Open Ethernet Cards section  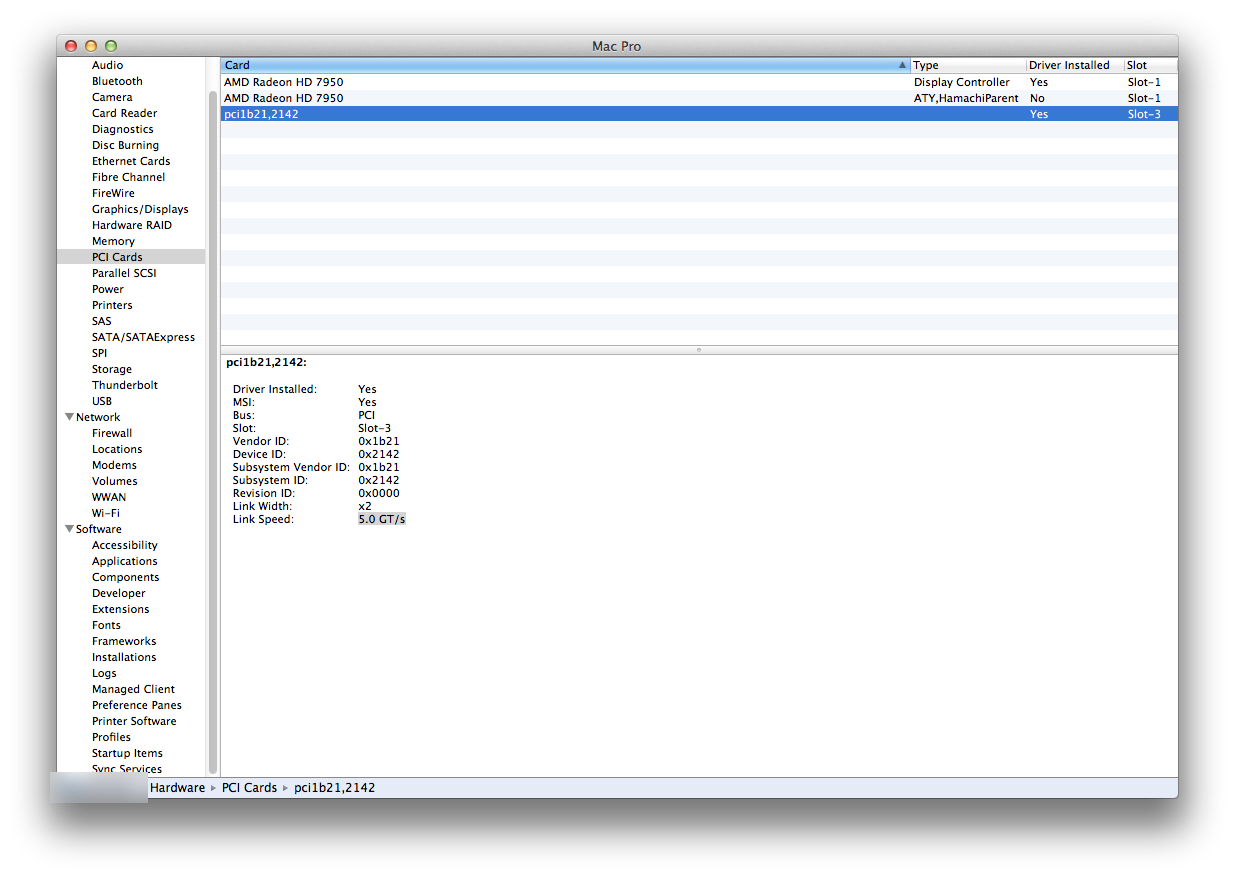(x=131, y=161)
